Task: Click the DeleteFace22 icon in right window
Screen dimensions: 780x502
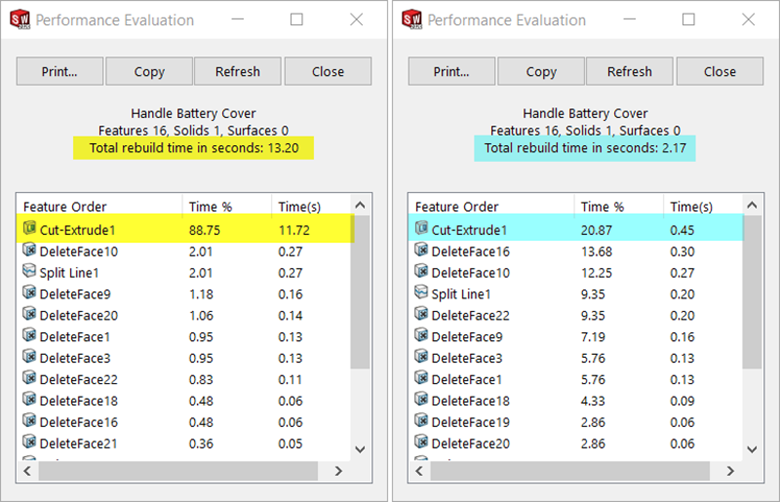Action: pyautogui.click(x=422, y=313)
